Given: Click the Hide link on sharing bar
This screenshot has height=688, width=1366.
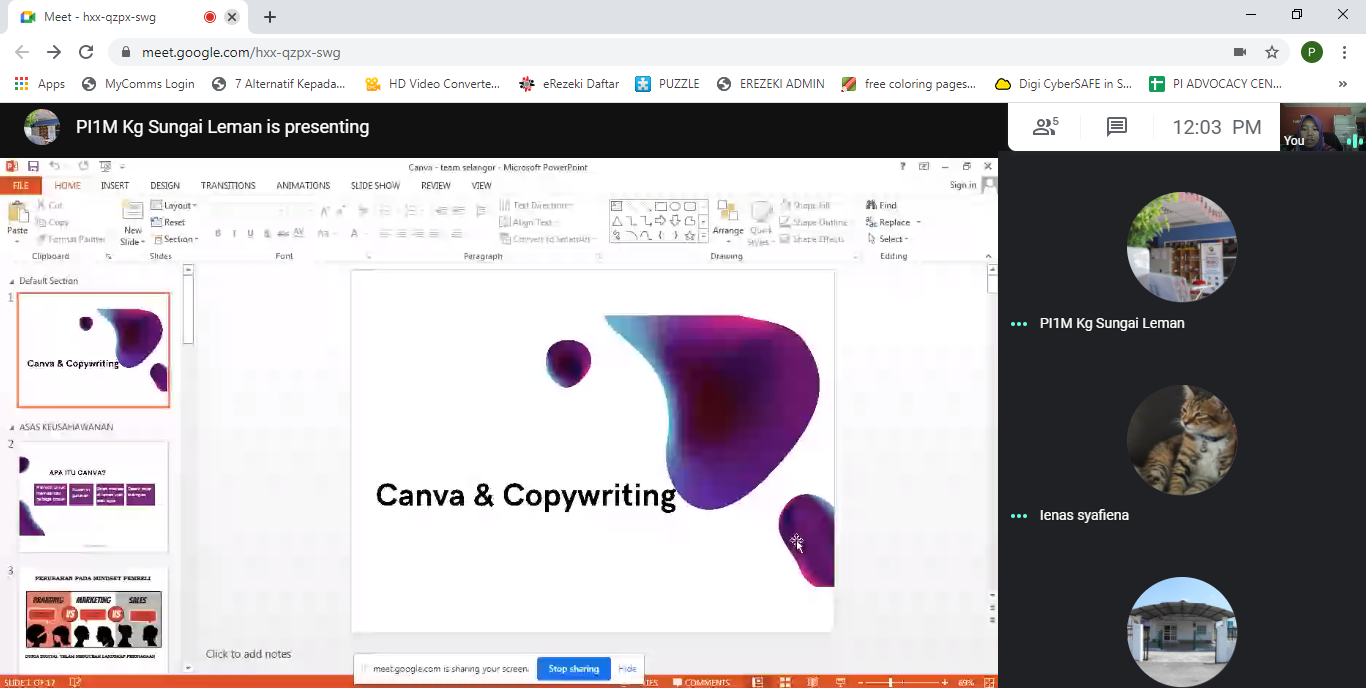Looking at the screenshot, I should (627, 669).
